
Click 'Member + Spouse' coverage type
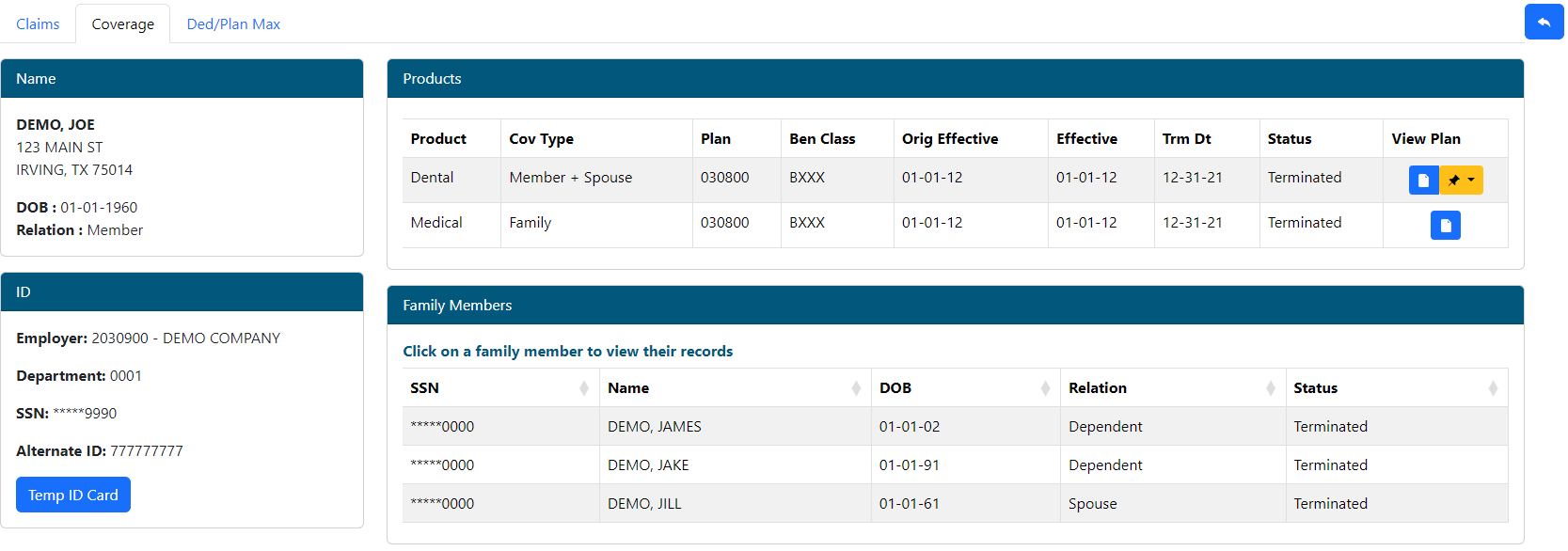point(571,177)
